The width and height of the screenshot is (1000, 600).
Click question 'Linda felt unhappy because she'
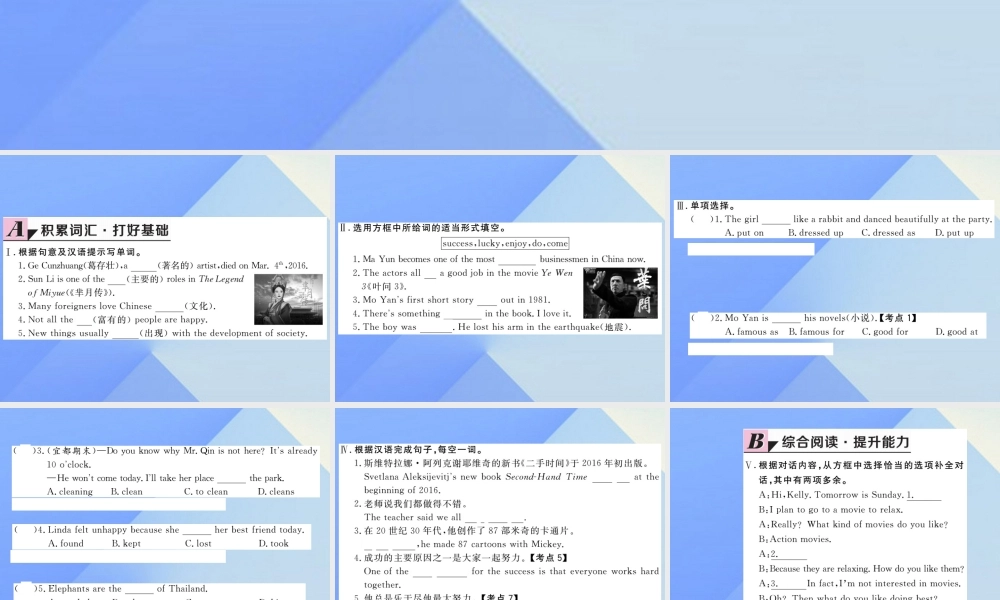pyautogui.click(x=159, y=529)
